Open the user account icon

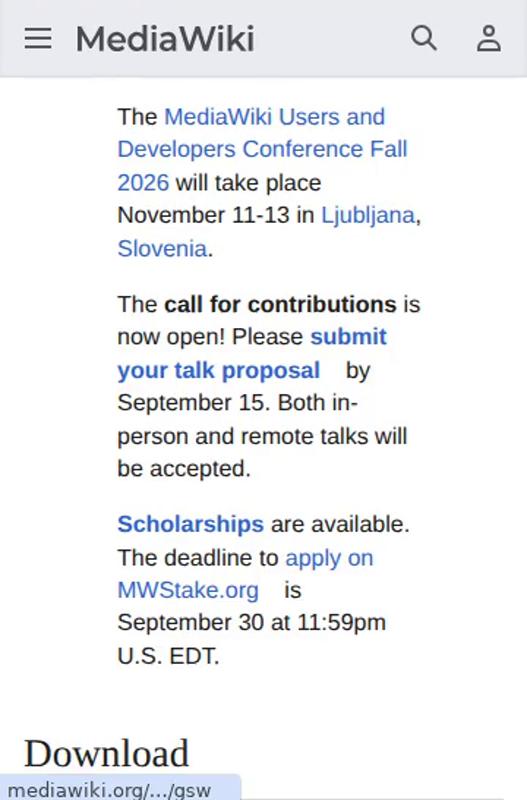(x=489, y=38)
